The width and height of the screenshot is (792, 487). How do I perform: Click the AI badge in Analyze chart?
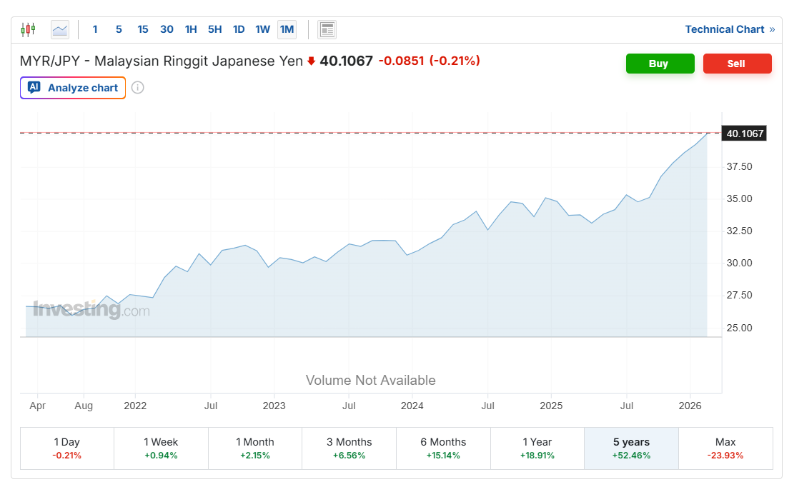[x=34, y=88]
